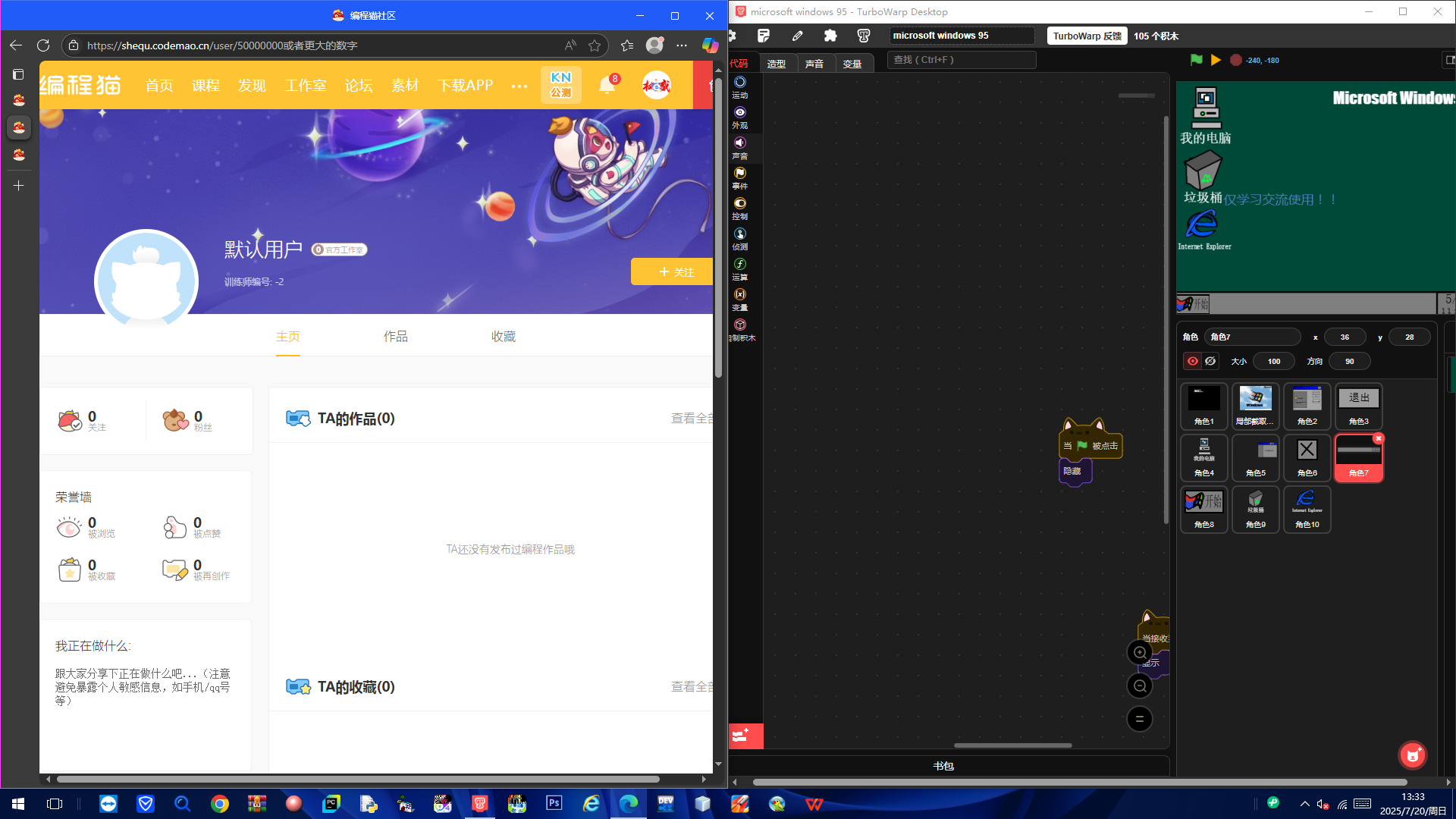Open the 收藏 tab on profile
The width and height of the screenshot is (1456, 819).
pyautogui.click(x=504, y=337)
